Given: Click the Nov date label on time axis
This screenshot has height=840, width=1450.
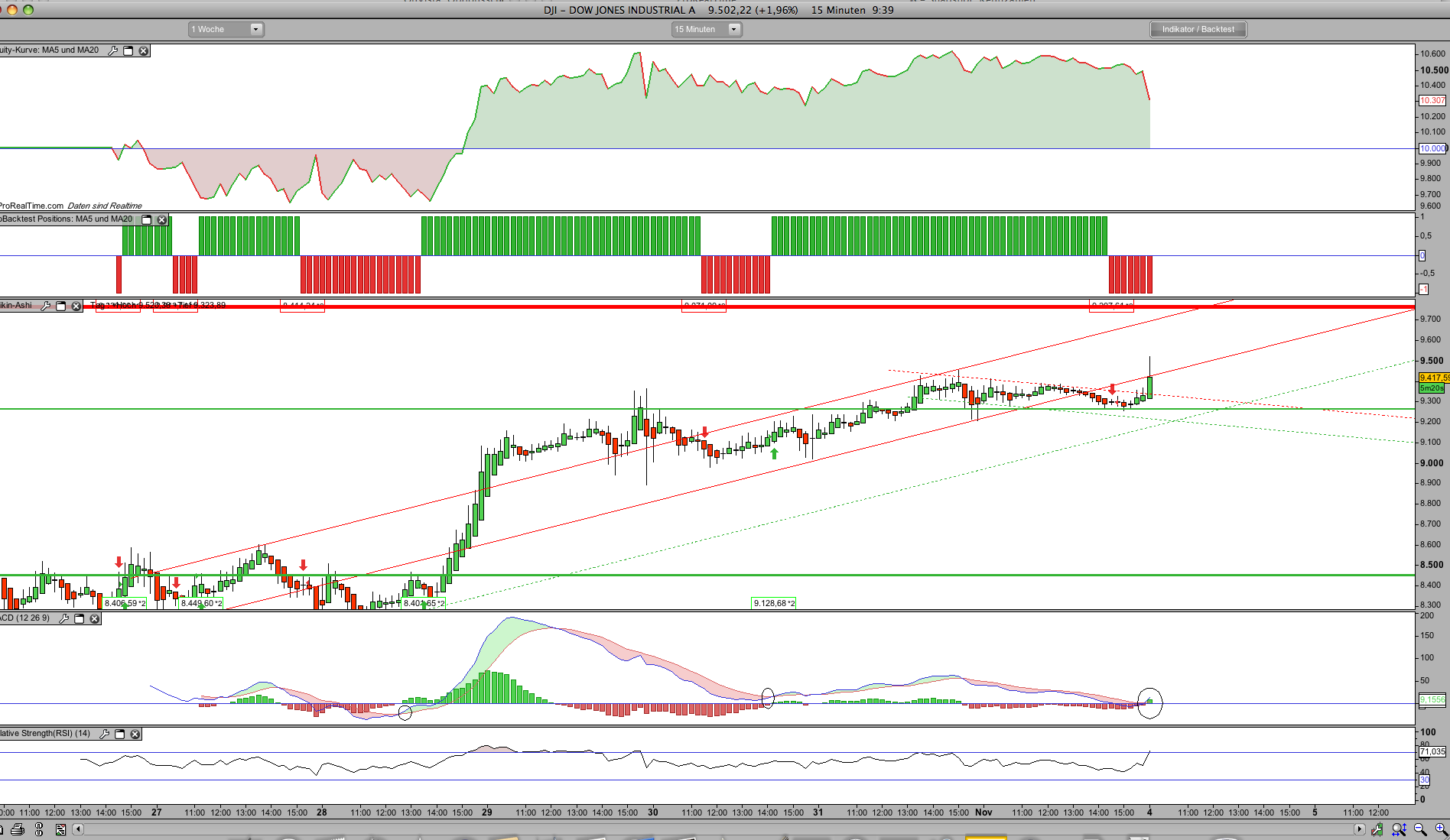Looking at the screenshot, I should point(983,812).
